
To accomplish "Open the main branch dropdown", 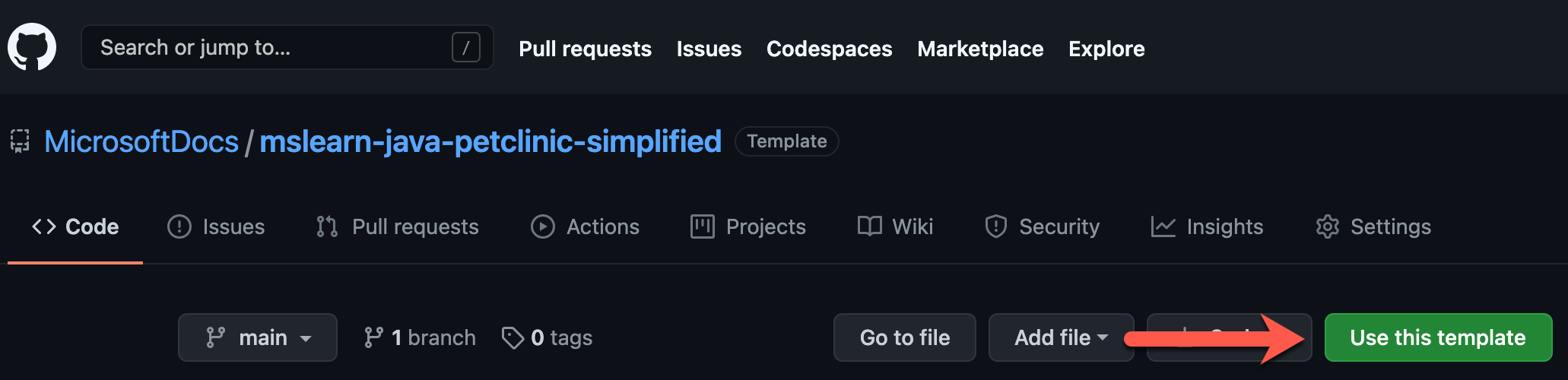I will (x=258, y=337).
